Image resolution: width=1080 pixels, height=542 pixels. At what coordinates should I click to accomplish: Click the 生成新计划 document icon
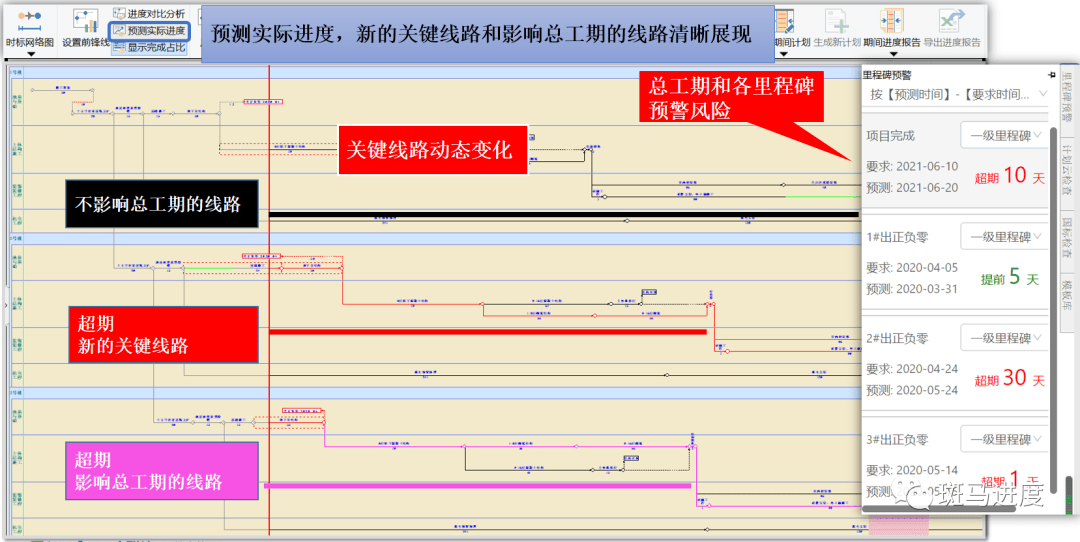(x=836, y=21)
